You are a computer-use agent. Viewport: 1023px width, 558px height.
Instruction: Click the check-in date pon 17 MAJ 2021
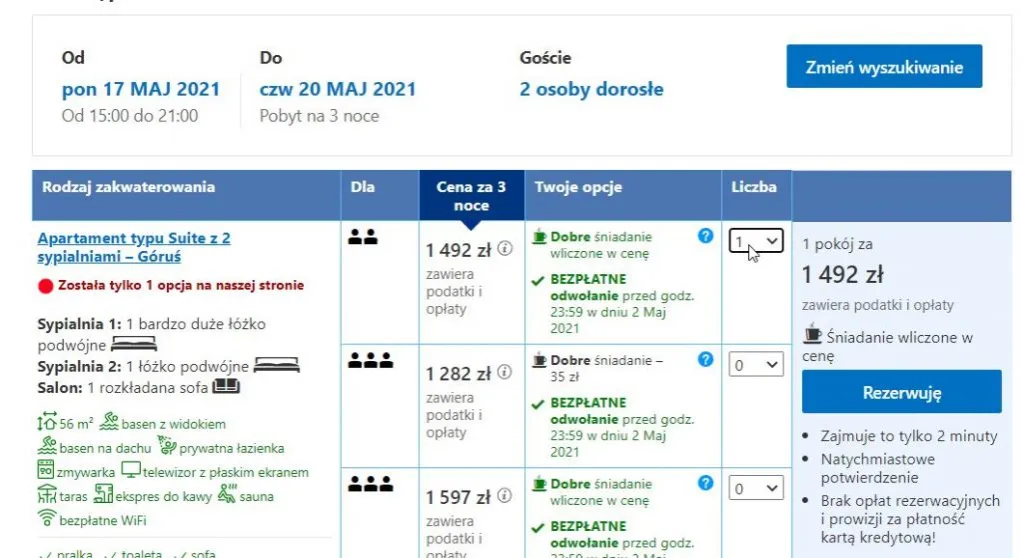pos(141,89)
